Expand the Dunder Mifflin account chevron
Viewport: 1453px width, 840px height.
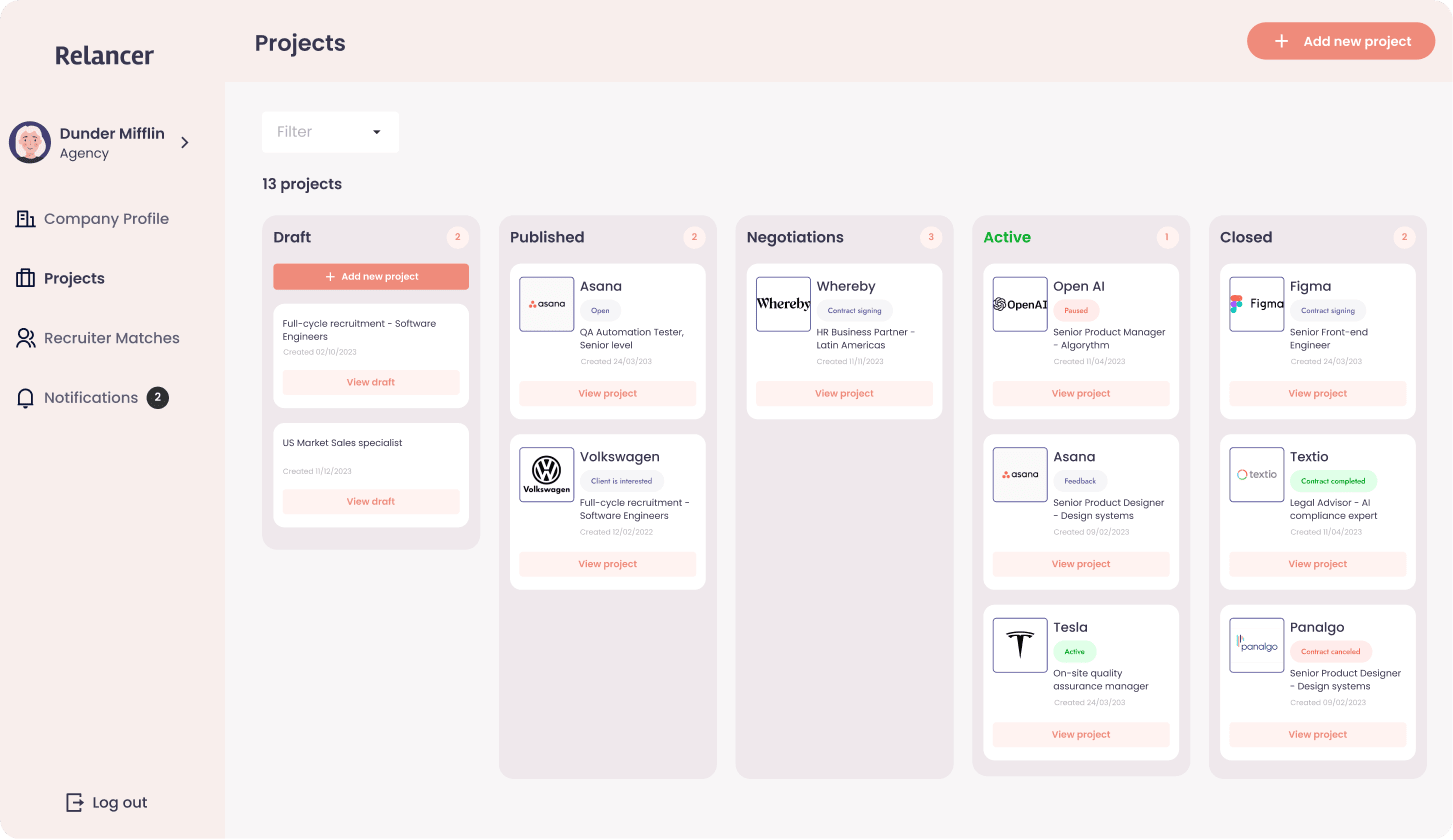coord(185,143)
